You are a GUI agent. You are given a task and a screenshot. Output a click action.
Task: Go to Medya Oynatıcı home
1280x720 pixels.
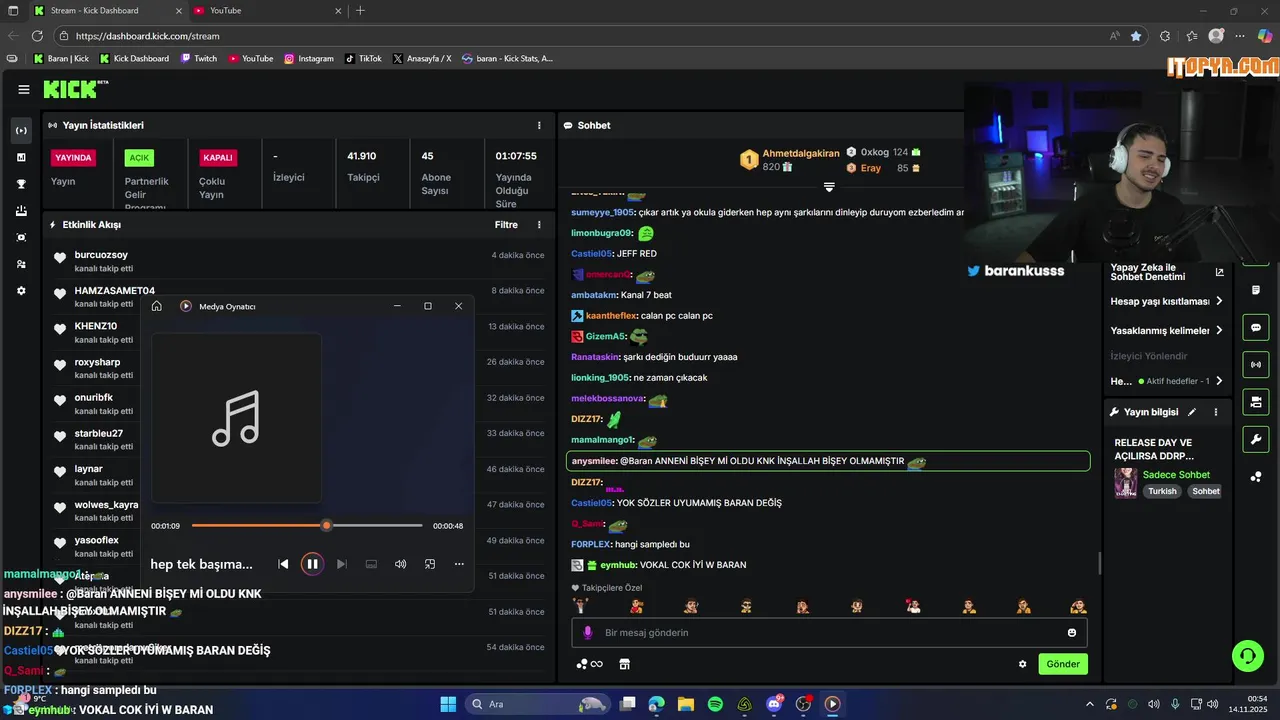157,306
